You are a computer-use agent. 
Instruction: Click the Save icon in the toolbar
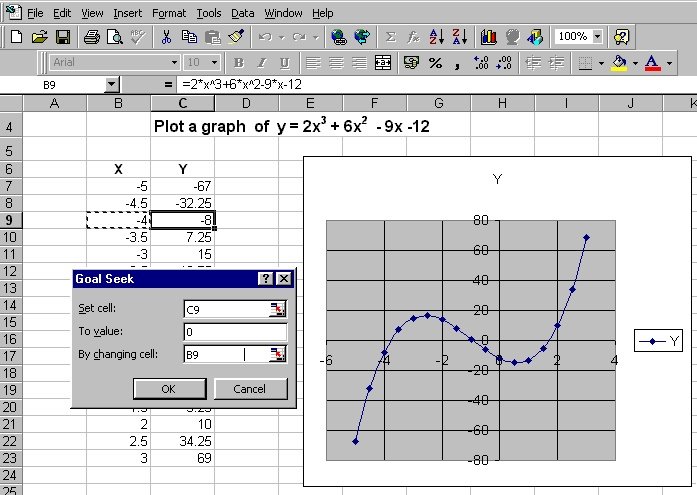[x=62, y=37]
